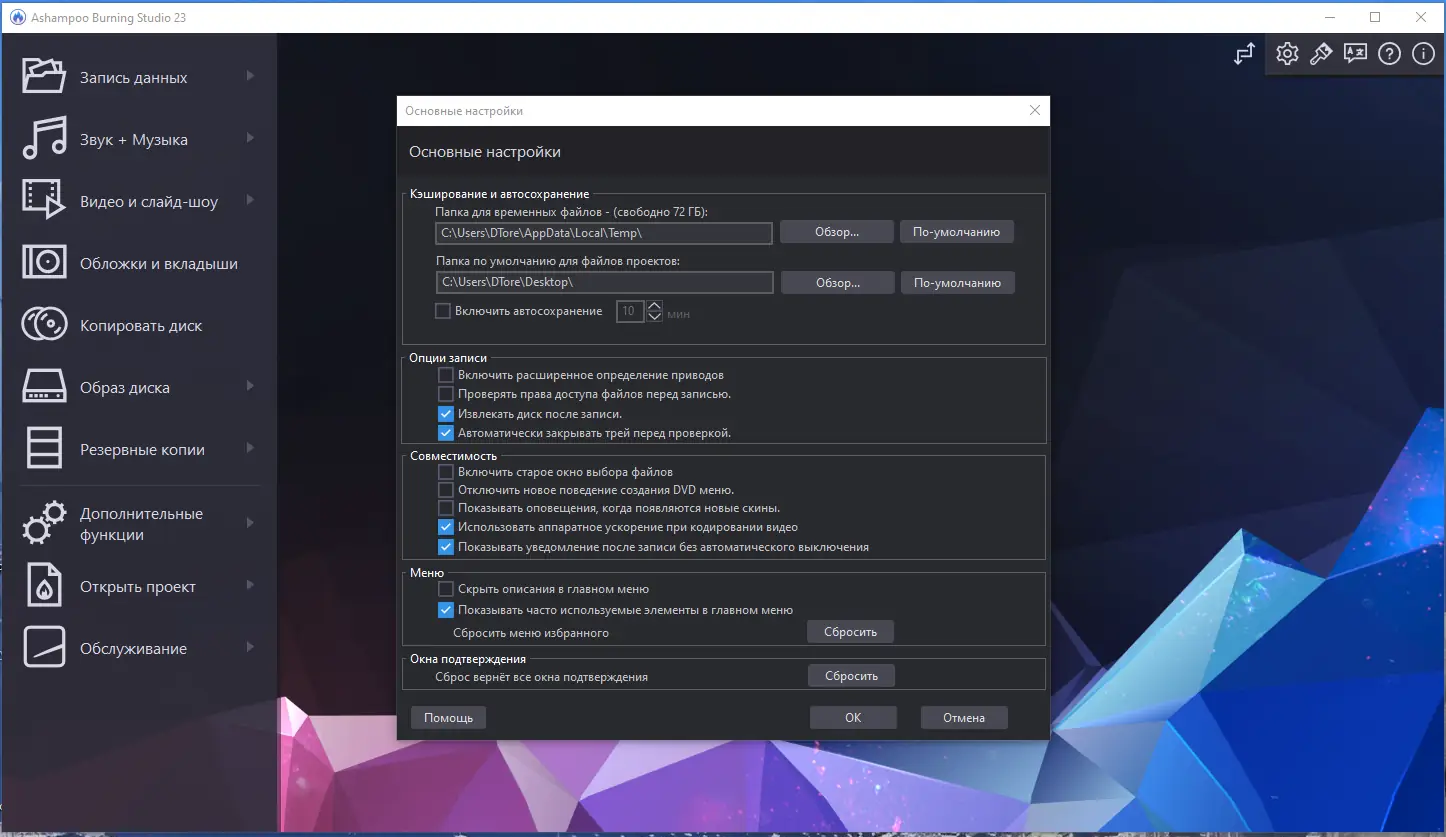Click the Отмена button

tap(964, 717)
